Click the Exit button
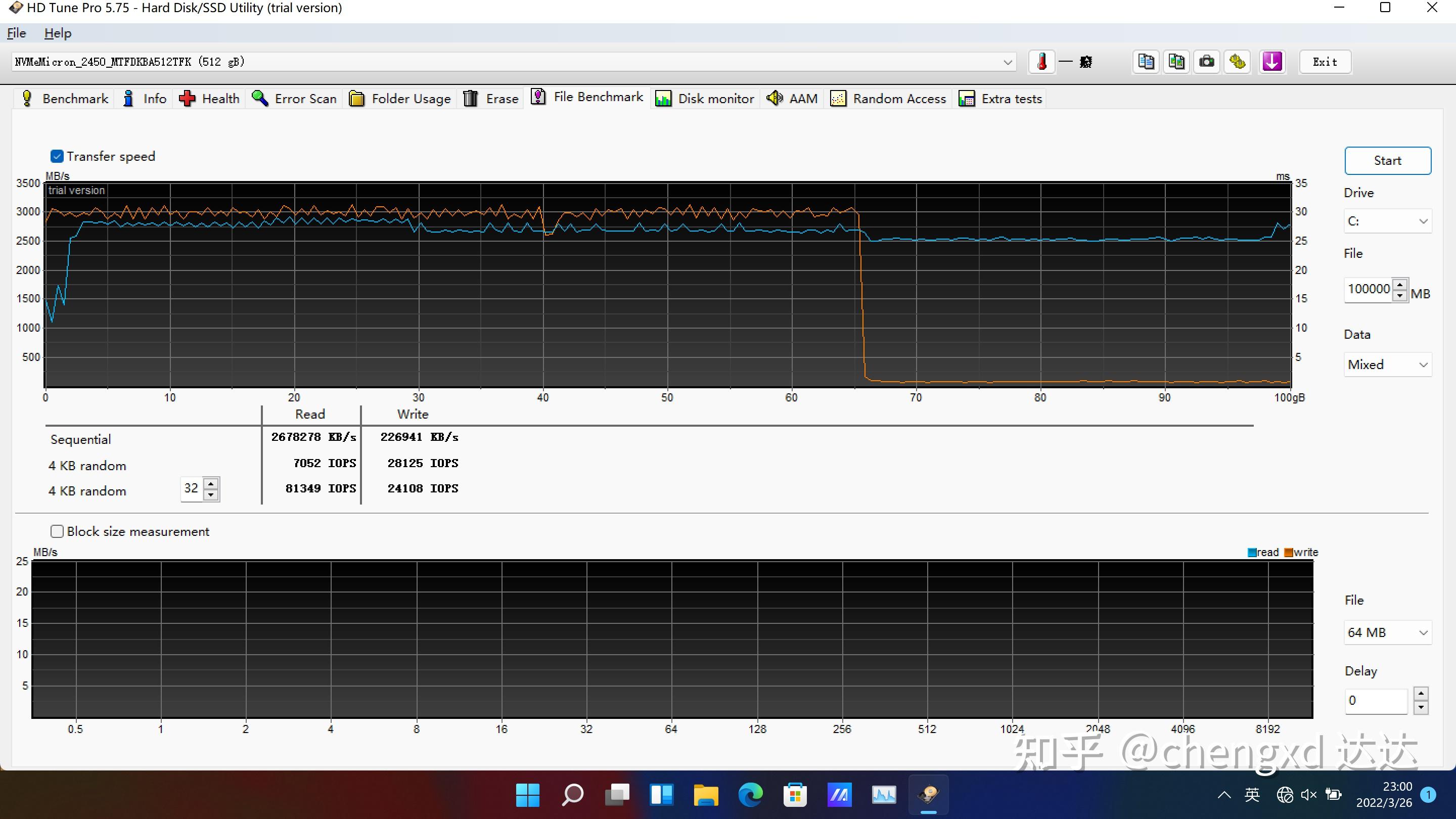This screenshot has width=1456, height=819. (x=1324, y=62)
